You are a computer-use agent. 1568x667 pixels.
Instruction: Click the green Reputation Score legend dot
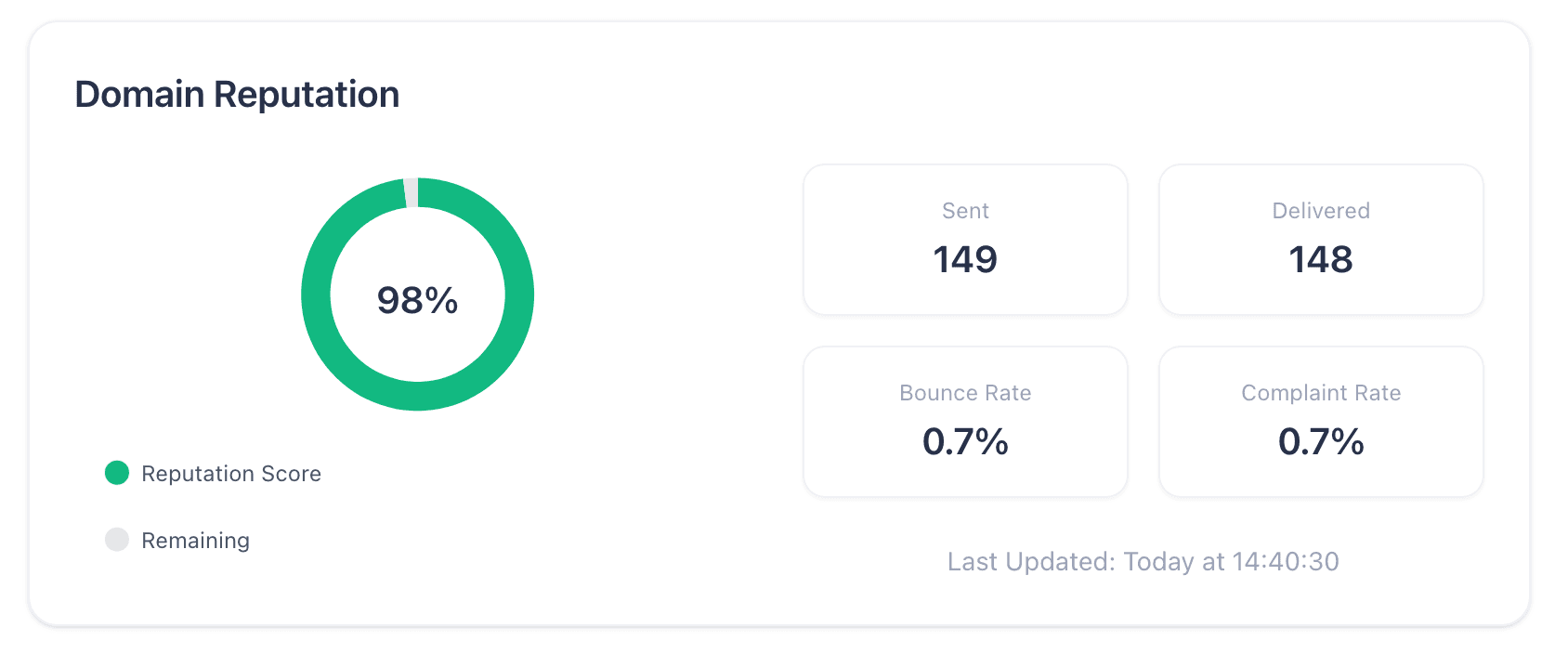[x=117, y=473]
